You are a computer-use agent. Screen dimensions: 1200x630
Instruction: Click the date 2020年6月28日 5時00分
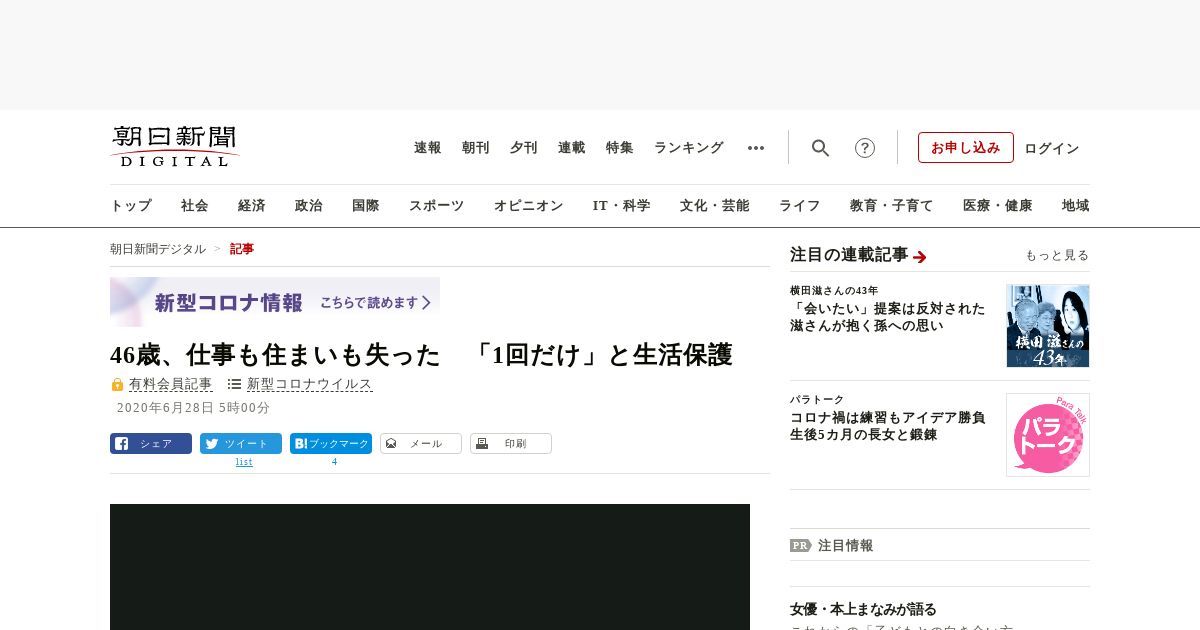click(194, 408)
